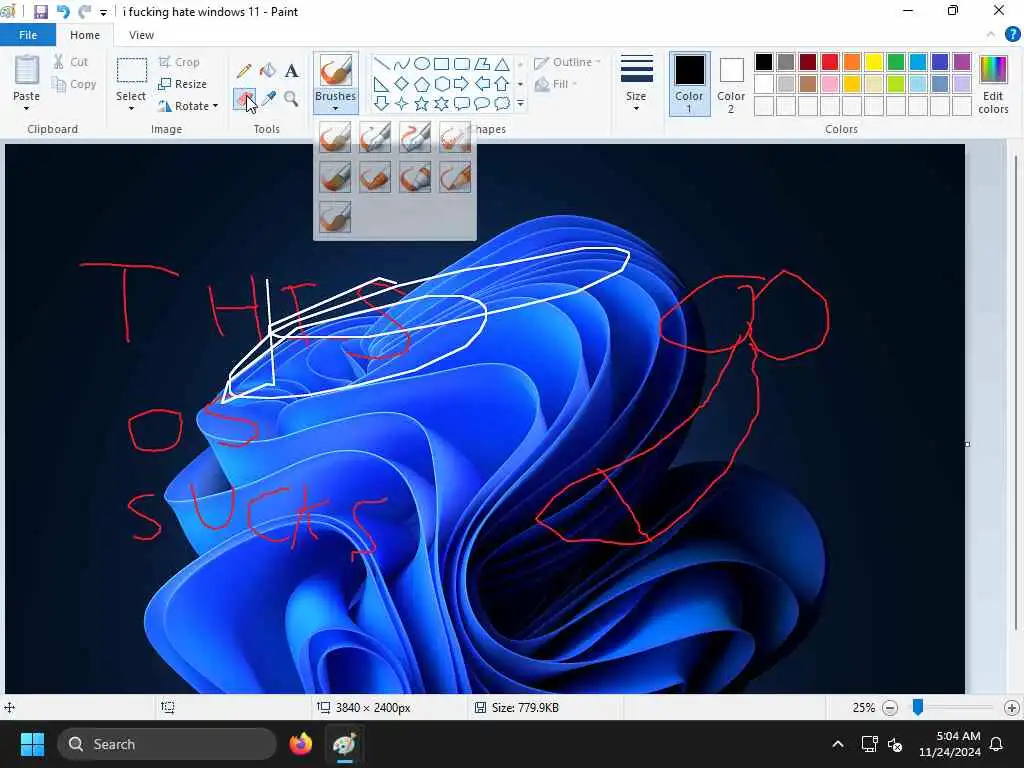Zoom in with the plus button
Screen dimensions: 1024x768
(x=1012, y=707)
